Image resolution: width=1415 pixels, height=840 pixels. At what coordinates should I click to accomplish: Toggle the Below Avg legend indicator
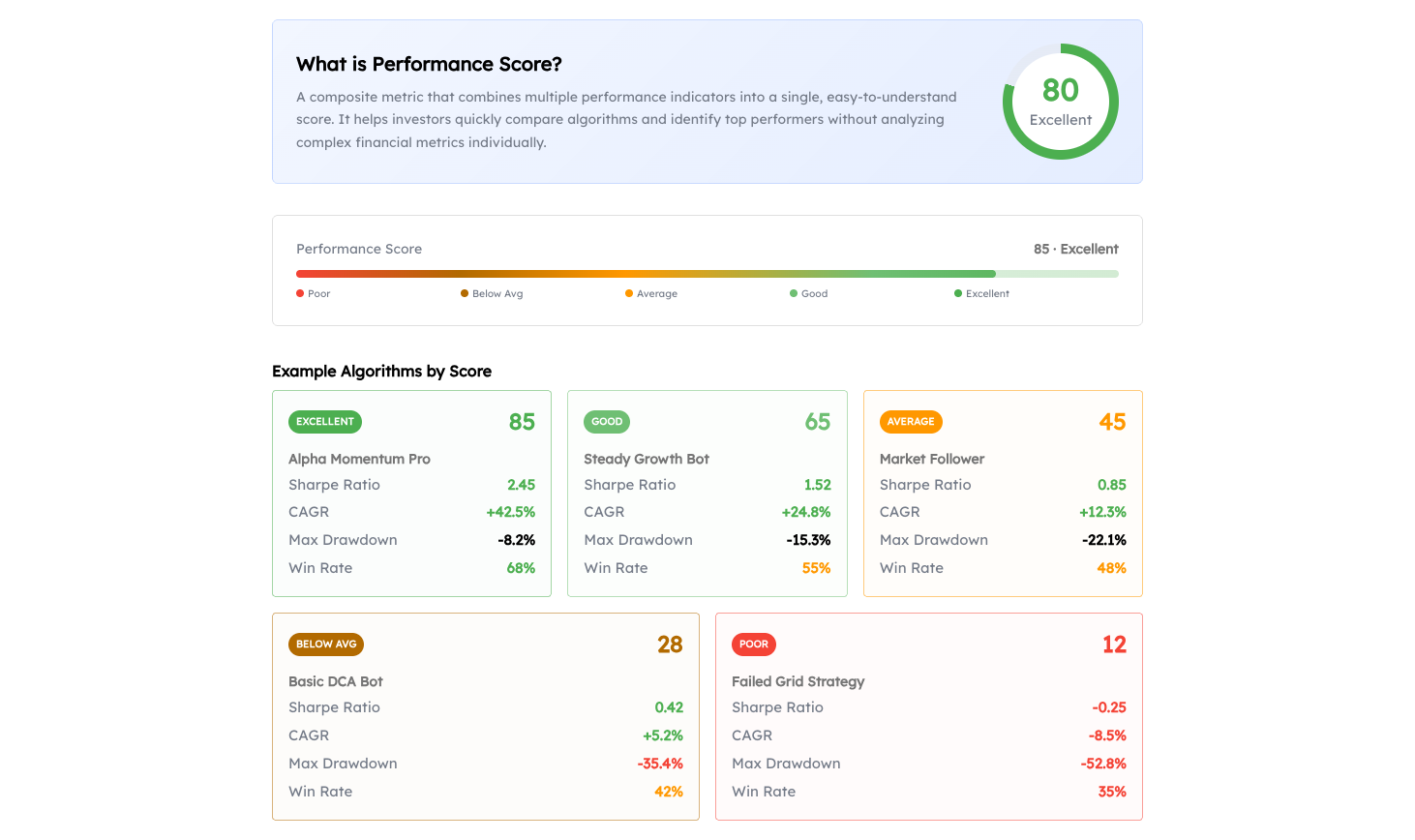click(x=464, y=293)
